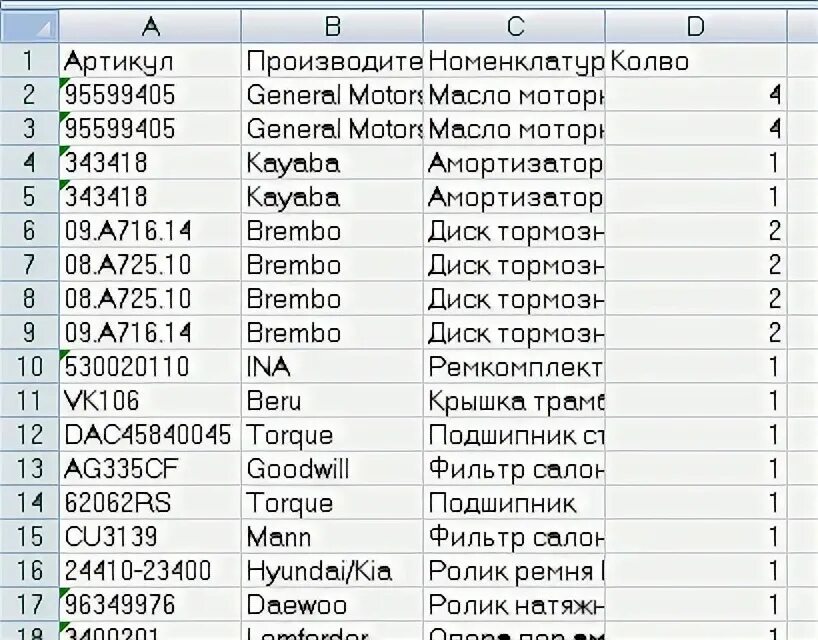Select cell 343418 in row 4
The height and width of the screenshot is (640, 818).
click(150, 162)
